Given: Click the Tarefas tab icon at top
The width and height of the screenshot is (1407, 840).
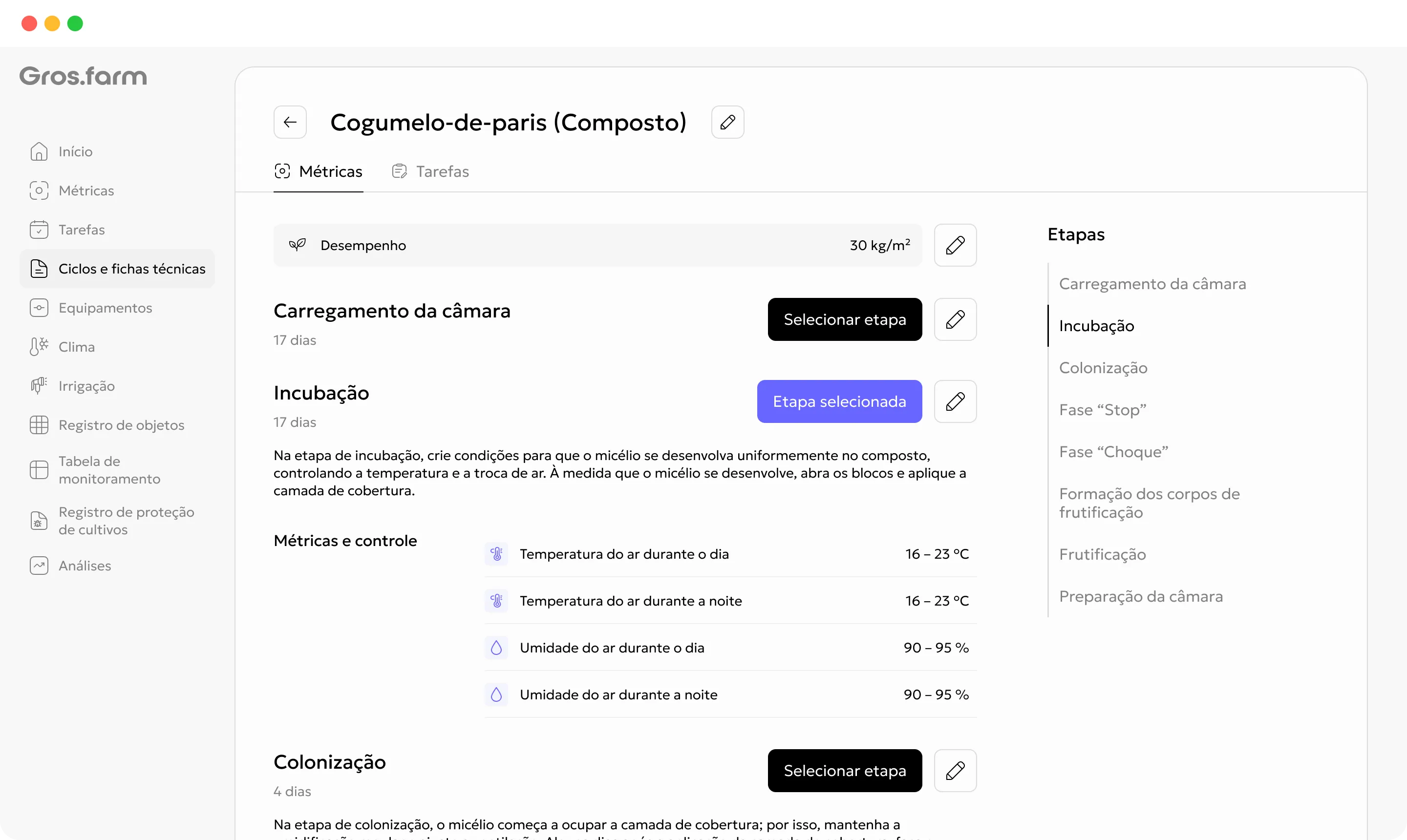Looking at the screenshot, I should pyautogui.click(x=399, y=171).
